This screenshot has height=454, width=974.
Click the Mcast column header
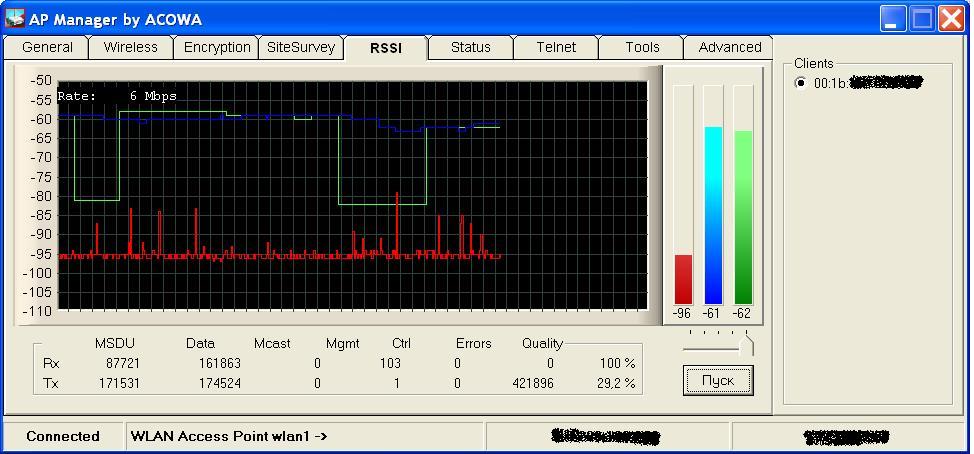272,343
